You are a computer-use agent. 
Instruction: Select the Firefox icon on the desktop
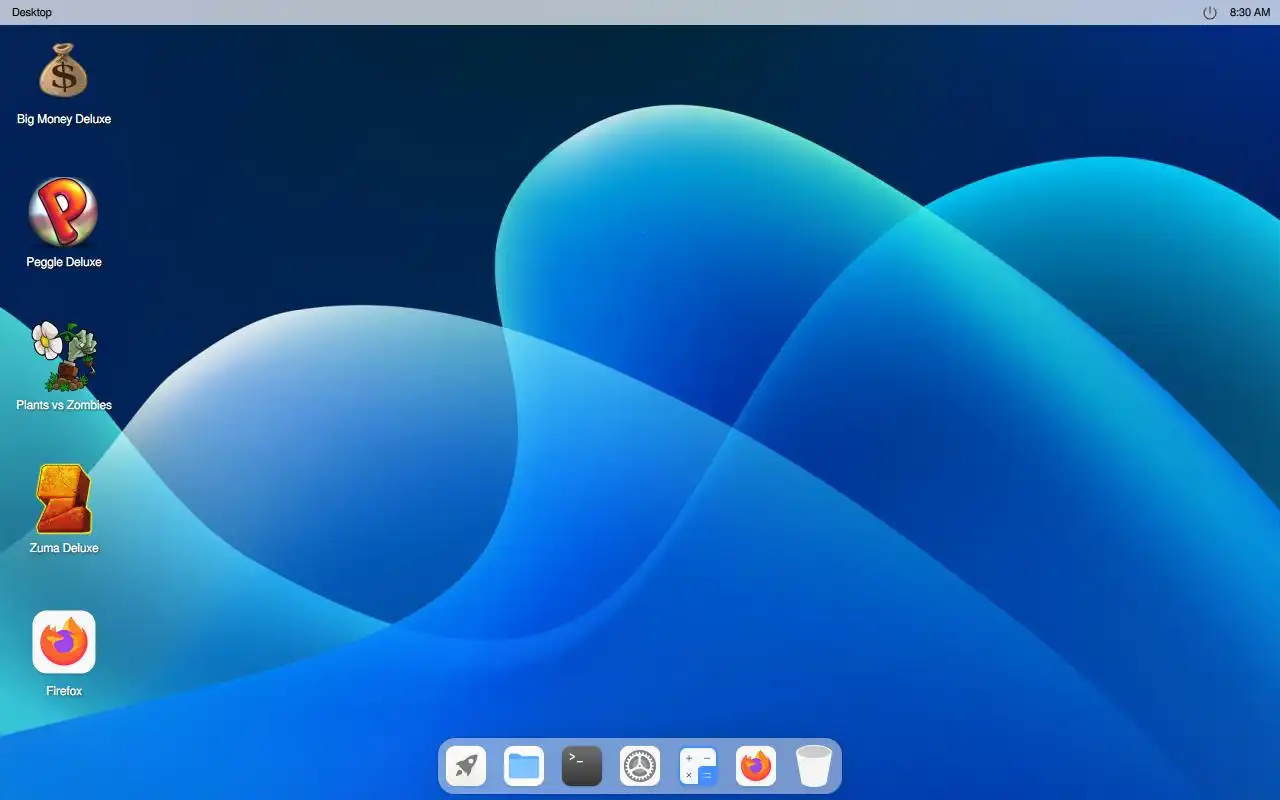tap(64, 642)
